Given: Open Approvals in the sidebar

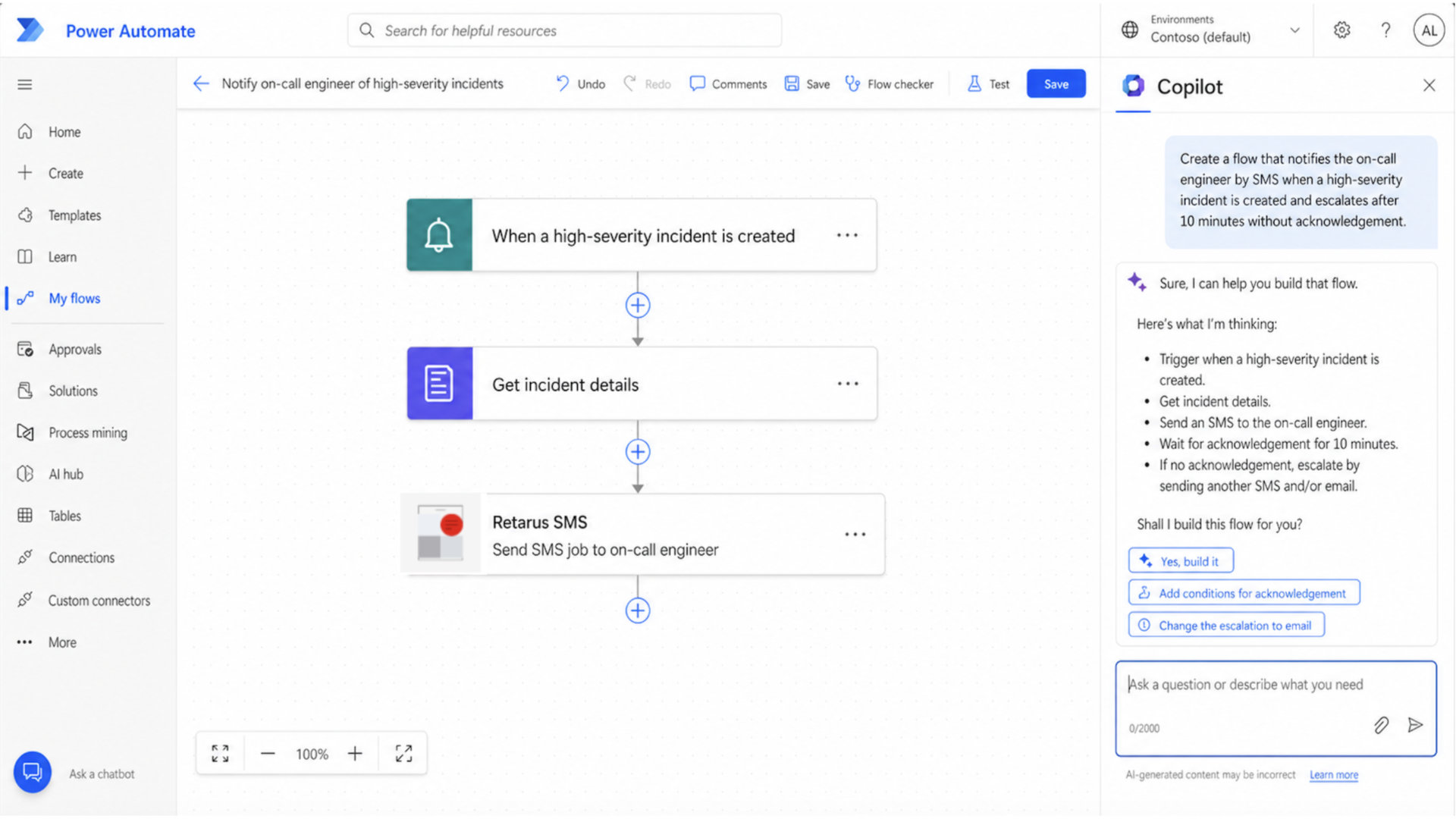Looking at the screenshot, I should point(75,349).
